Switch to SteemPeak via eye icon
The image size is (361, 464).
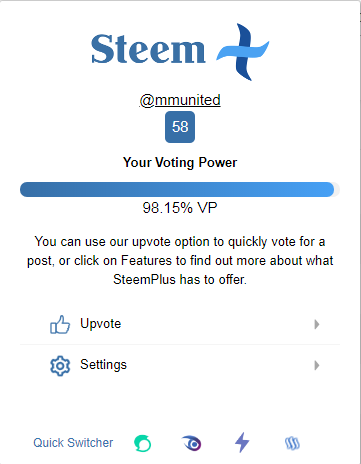point(192,443)
